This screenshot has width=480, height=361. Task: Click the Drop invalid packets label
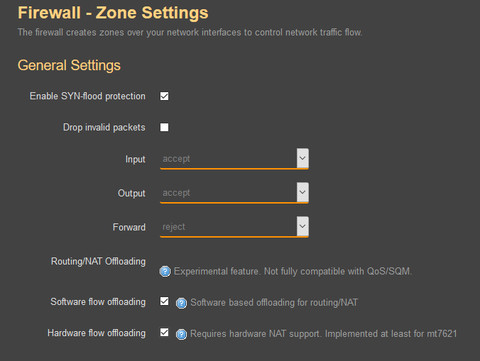104,127
